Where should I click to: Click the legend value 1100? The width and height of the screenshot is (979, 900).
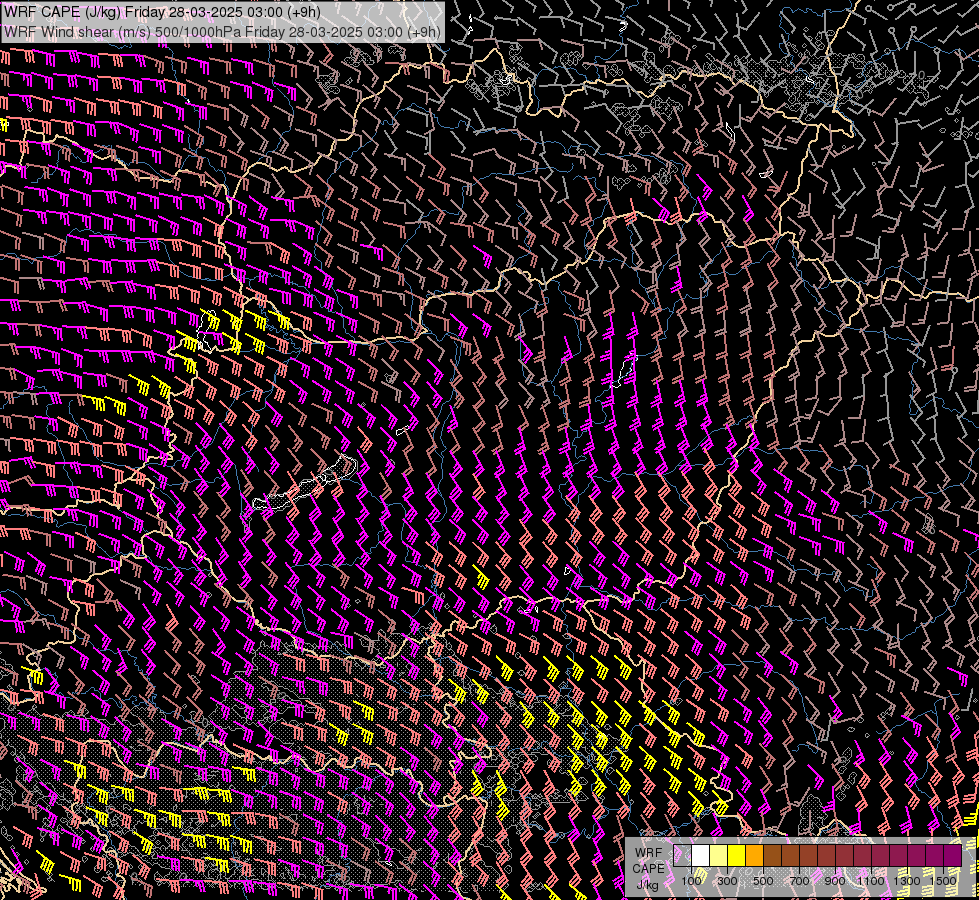(x=870, y=881)
